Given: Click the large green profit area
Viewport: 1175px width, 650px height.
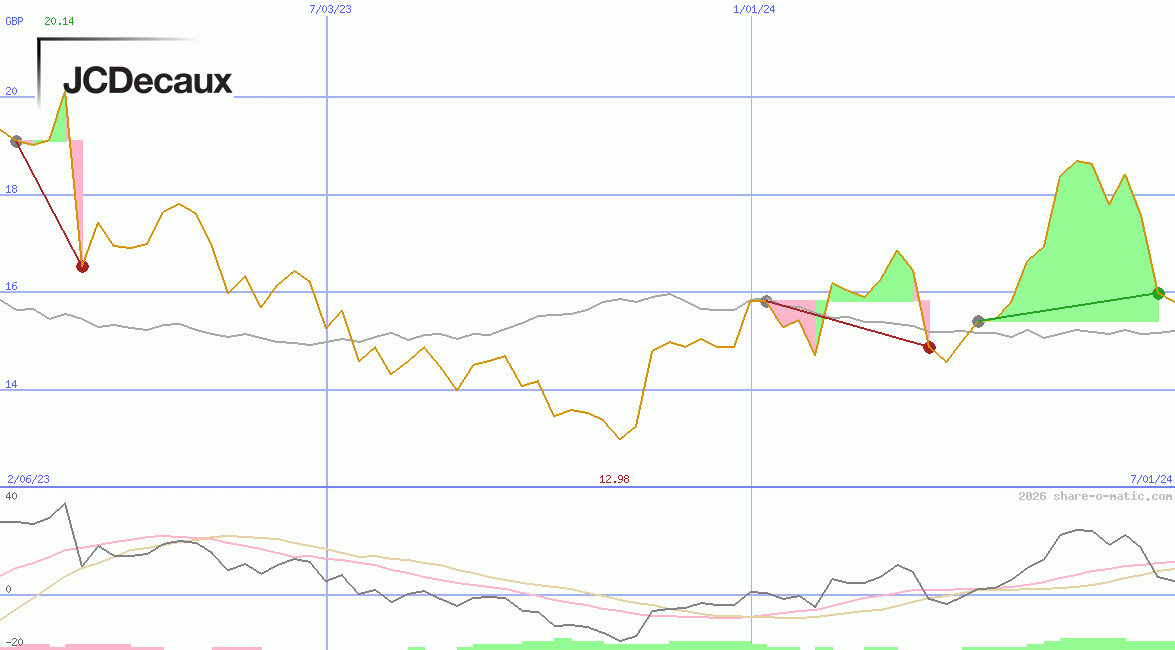Looking at the screenshot, I should [x=1090, y=260].
